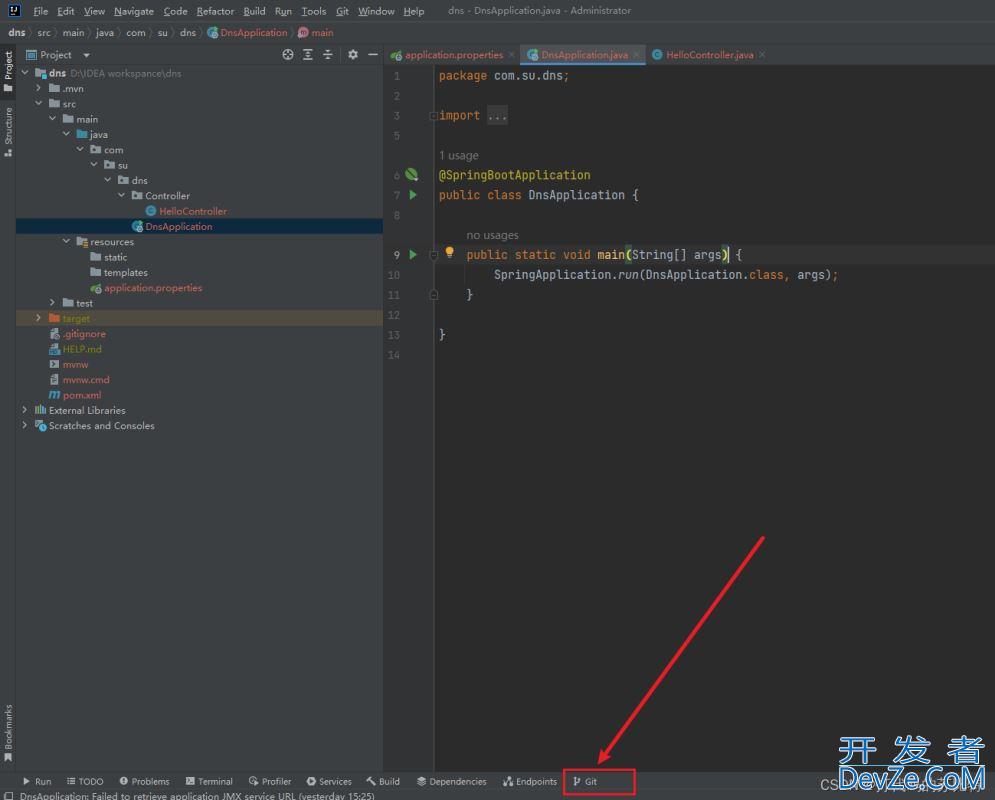Select HELP.md in project tree
This screenshot has width=995, height=800.
tap(82, 349)
